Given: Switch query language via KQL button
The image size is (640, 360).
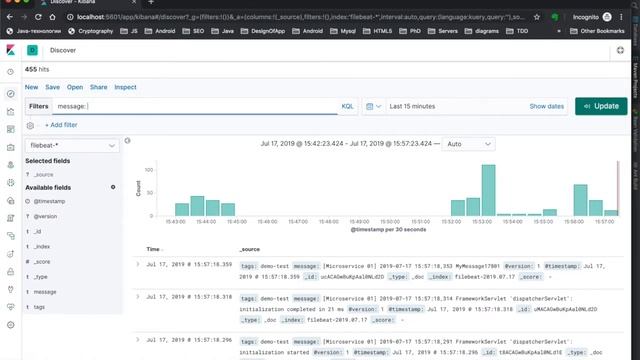Looking at the screenshot, I should pos(347,106).
